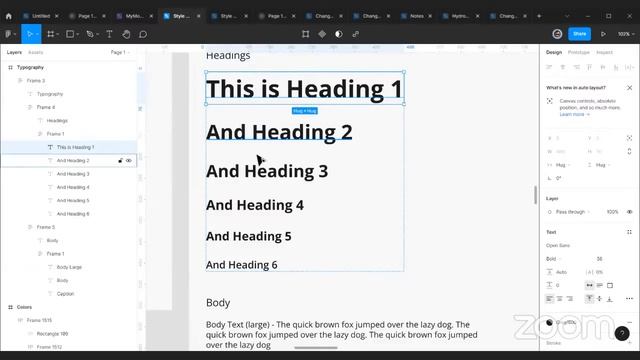This screenshot has width=640, height=360.
Task: Select the And Heading 3 layer
Action: (x=73, y=174)
